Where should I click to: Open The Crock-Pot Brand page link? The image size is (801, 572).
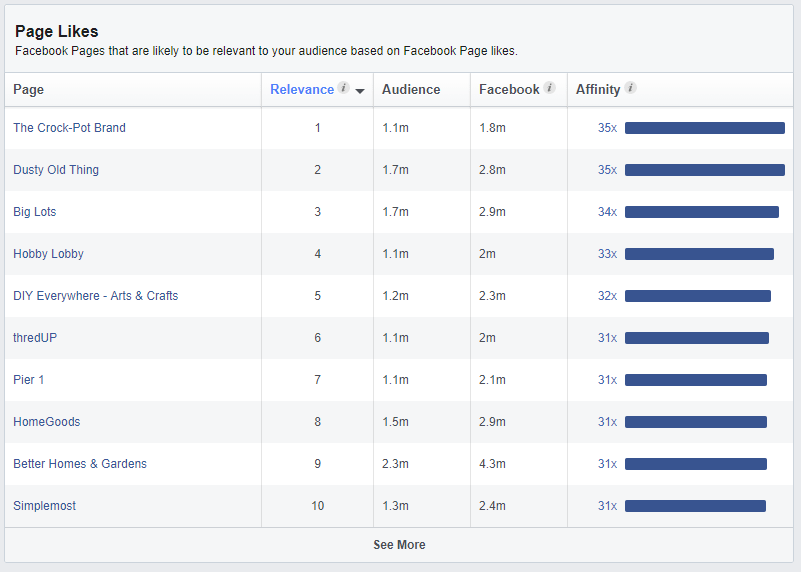[x=69, y=128]
